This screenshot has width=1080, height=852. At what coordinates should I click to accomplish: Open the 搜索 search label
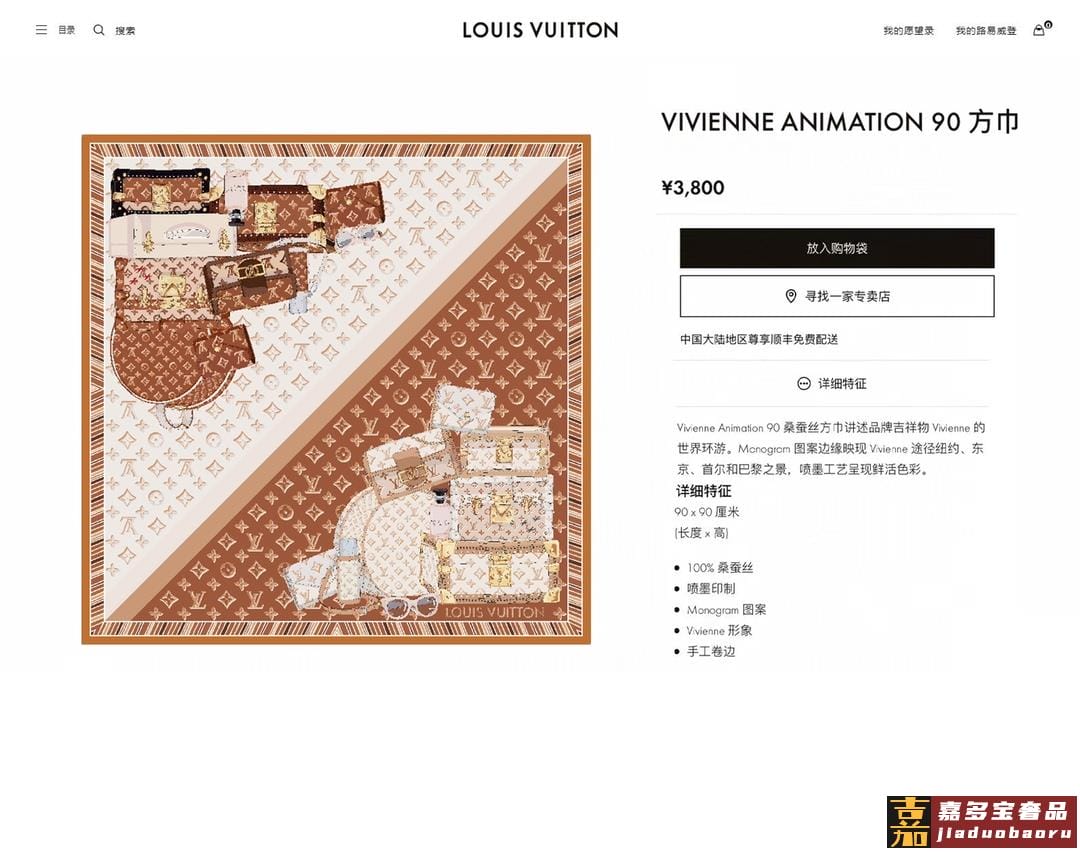pos(125,30)
